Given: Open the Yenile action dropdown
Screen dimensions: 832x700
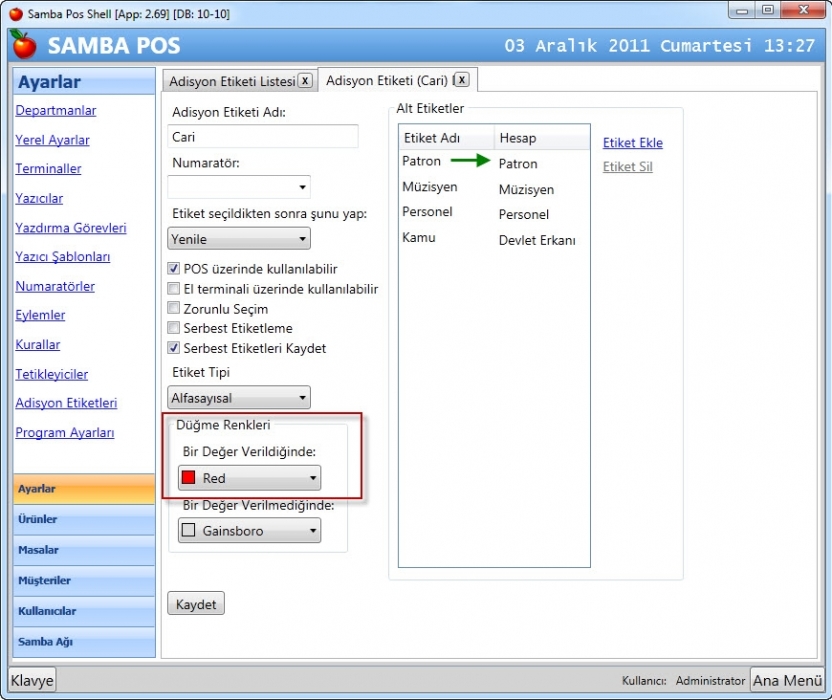Looking at the screenshot, I should (239, 239).
